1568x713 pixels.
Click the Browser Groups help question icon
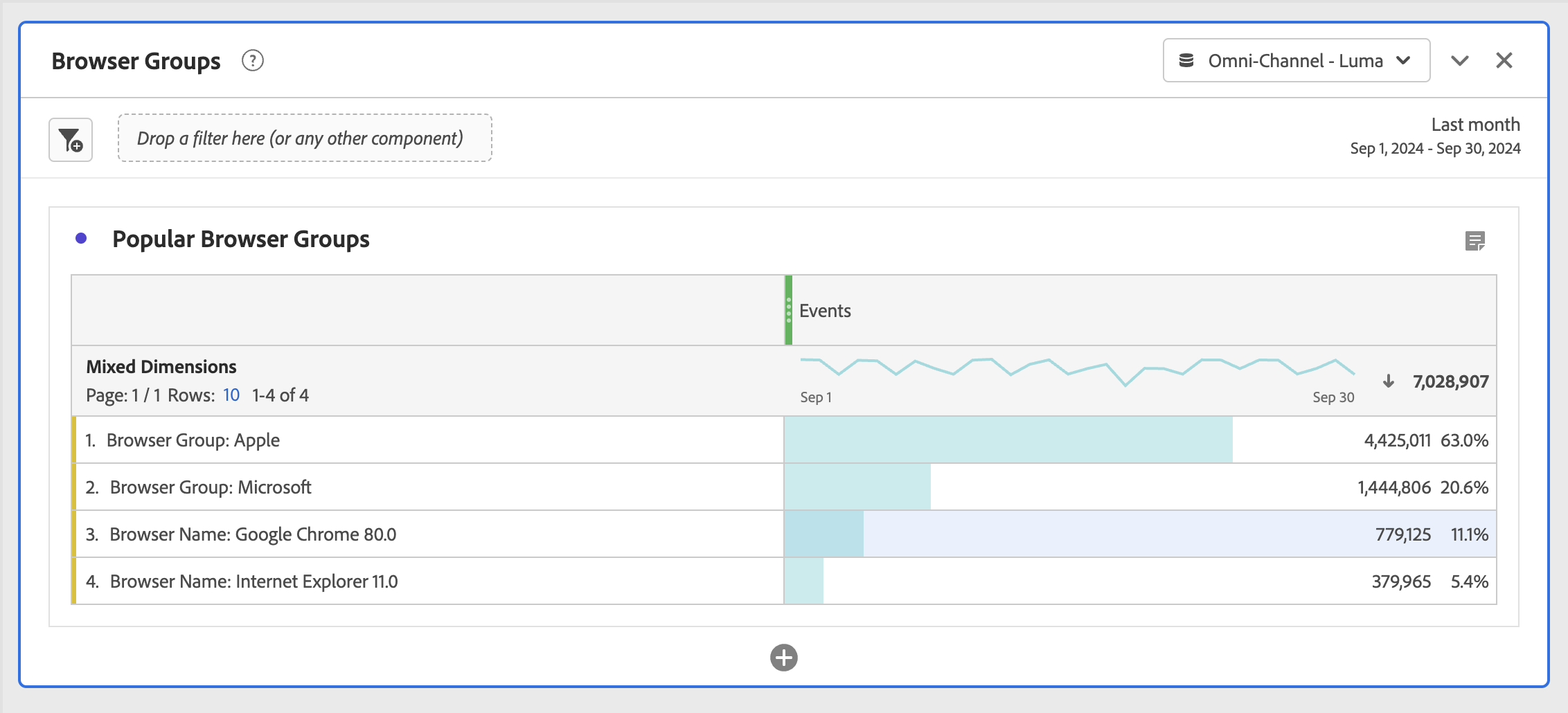coord(253,61)
